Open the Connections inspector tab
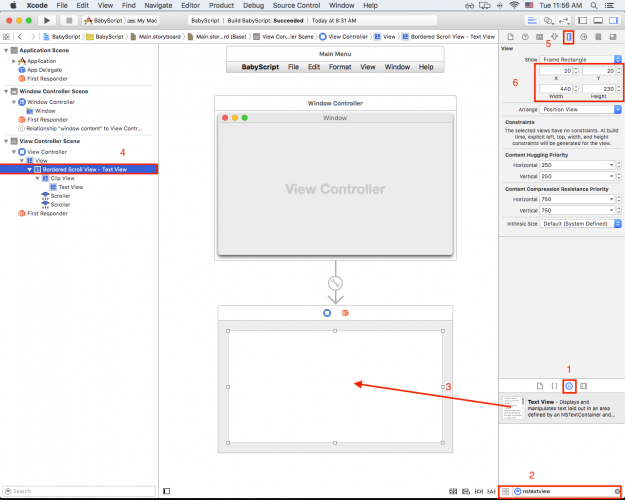This screenshot has height=500, width=625. tap(584, 37)
